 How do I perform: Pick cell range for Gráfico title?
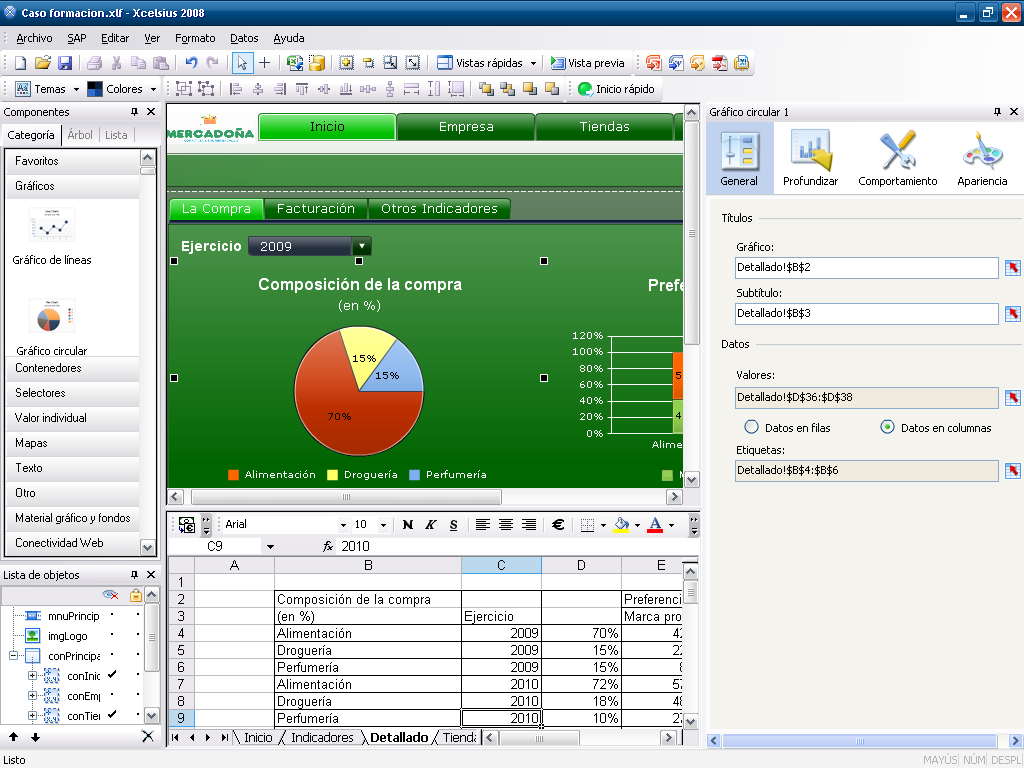(1012, 268)
